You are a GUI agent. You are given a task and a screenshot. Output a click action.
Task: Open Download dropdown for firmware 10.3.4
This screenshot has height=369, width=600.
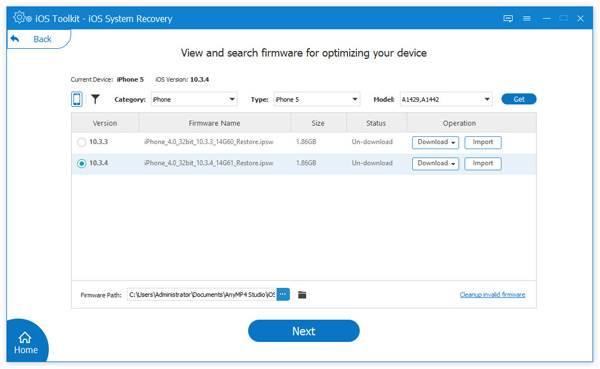pyautogui.click(x=435, y=163)
